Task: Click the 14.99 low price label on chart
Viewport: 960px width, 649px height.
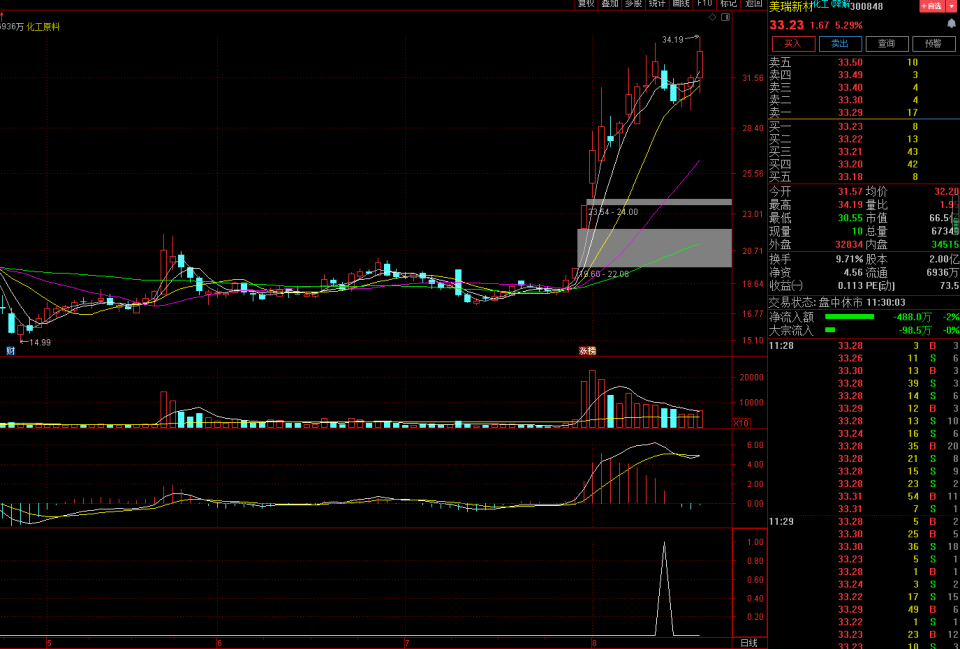Action: pos(40,342)
